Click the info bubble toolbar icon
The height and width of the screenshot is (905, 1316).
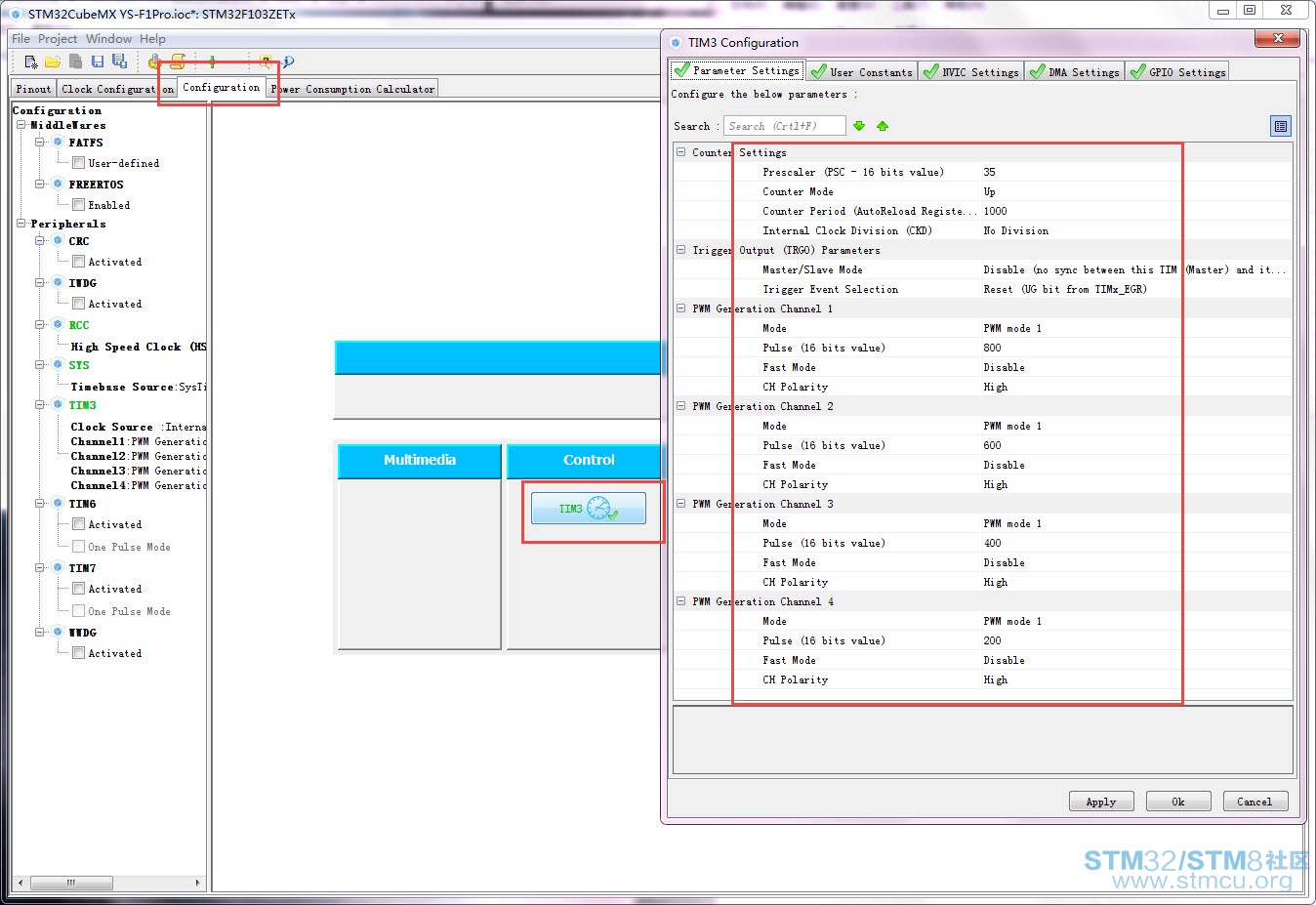[288, 62]
